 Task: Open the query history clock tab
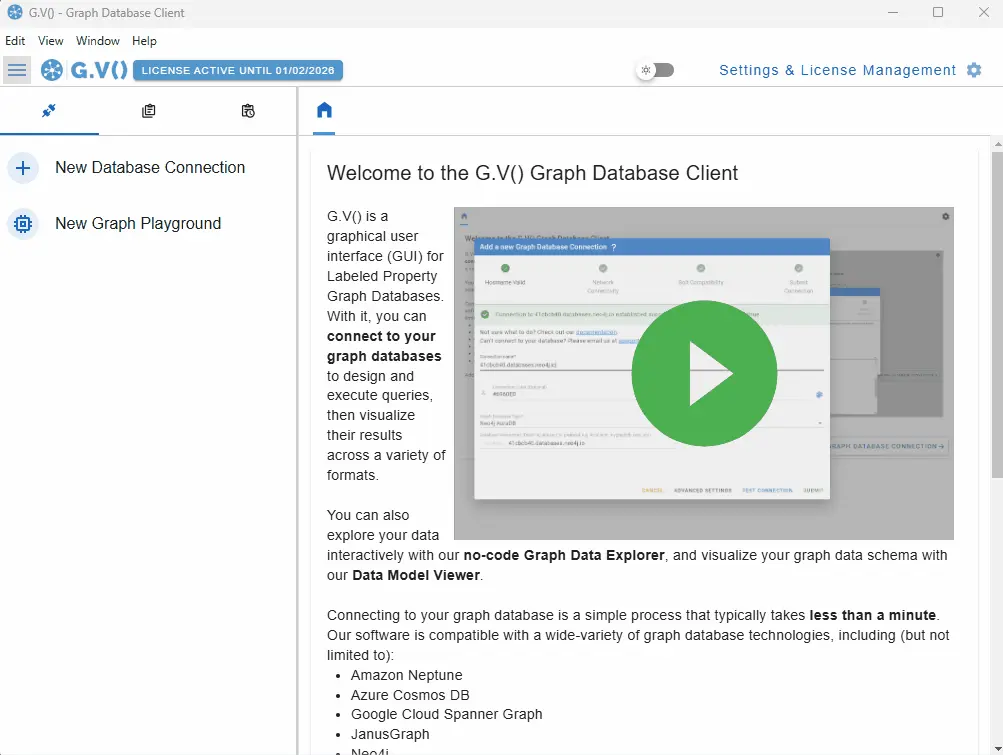click(x=248, y=111)
